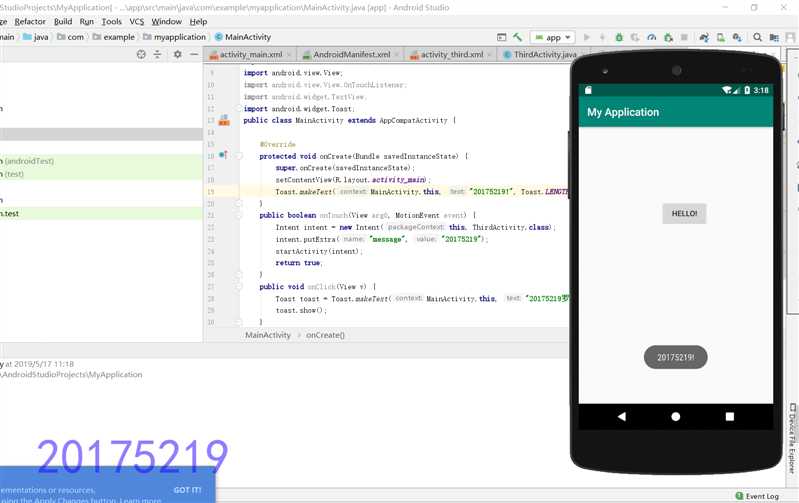Click the Profile app gauge icon
799x503 pixels.
coord(652,37)
